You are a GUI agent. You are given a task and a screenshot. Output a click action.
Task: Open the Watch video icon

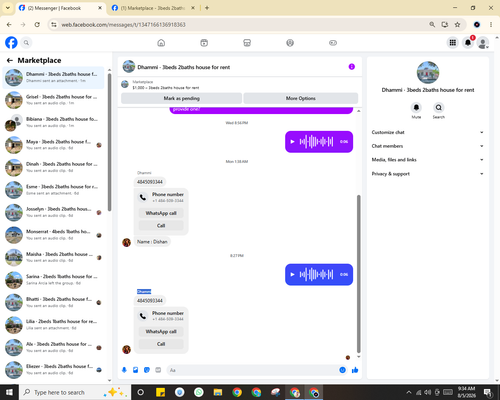click(204, 43)
